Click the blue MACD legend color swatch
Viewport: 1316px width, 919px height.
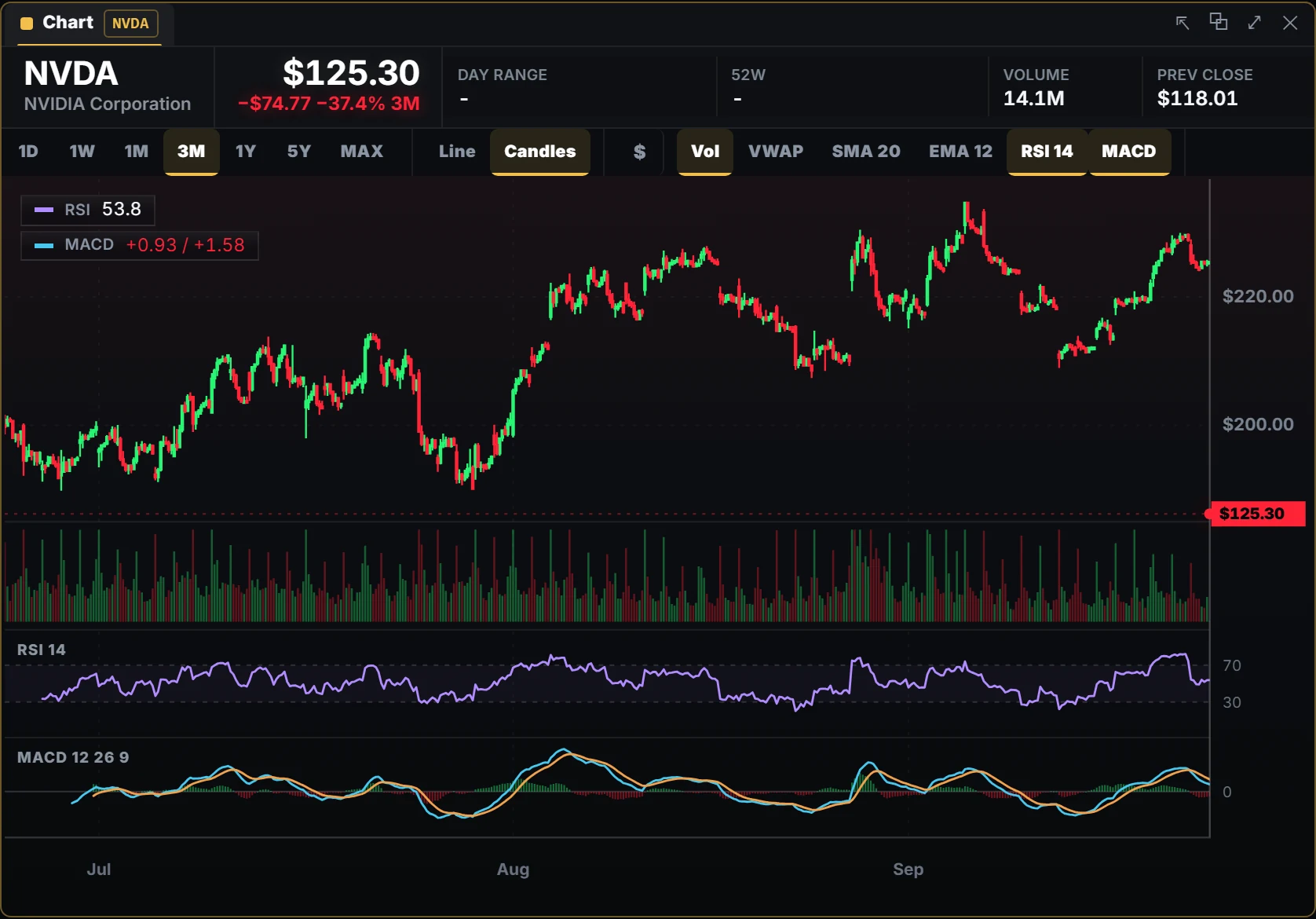44,245
